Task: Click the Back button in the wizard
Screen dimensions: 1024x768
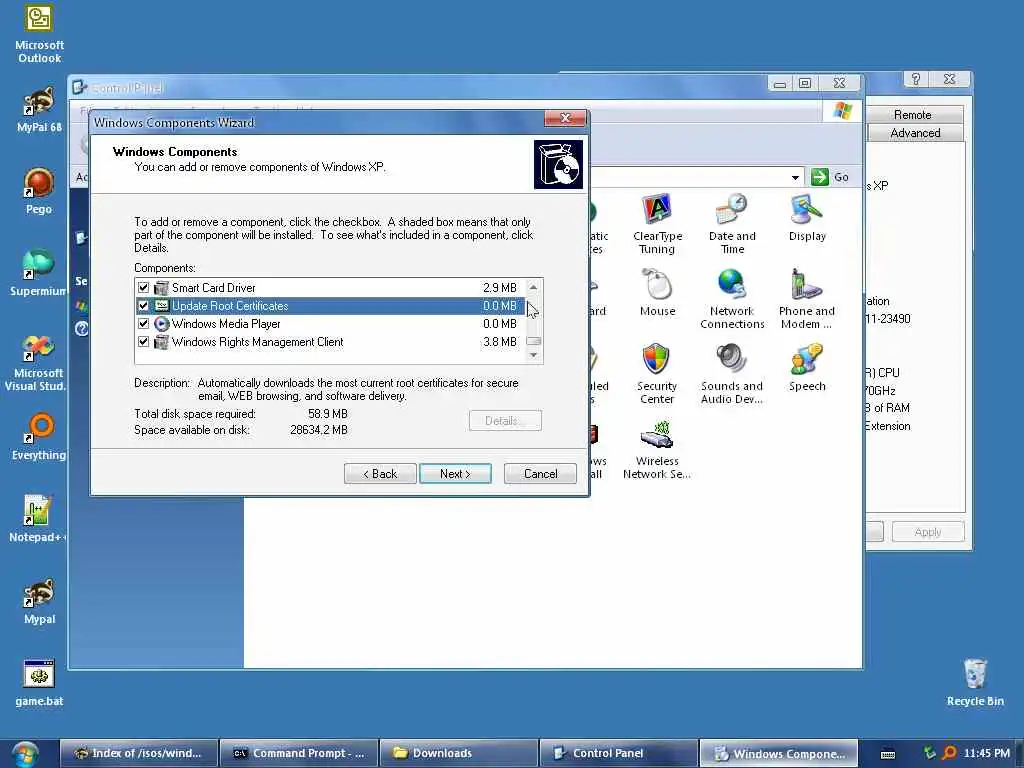Action: point(380,473)
